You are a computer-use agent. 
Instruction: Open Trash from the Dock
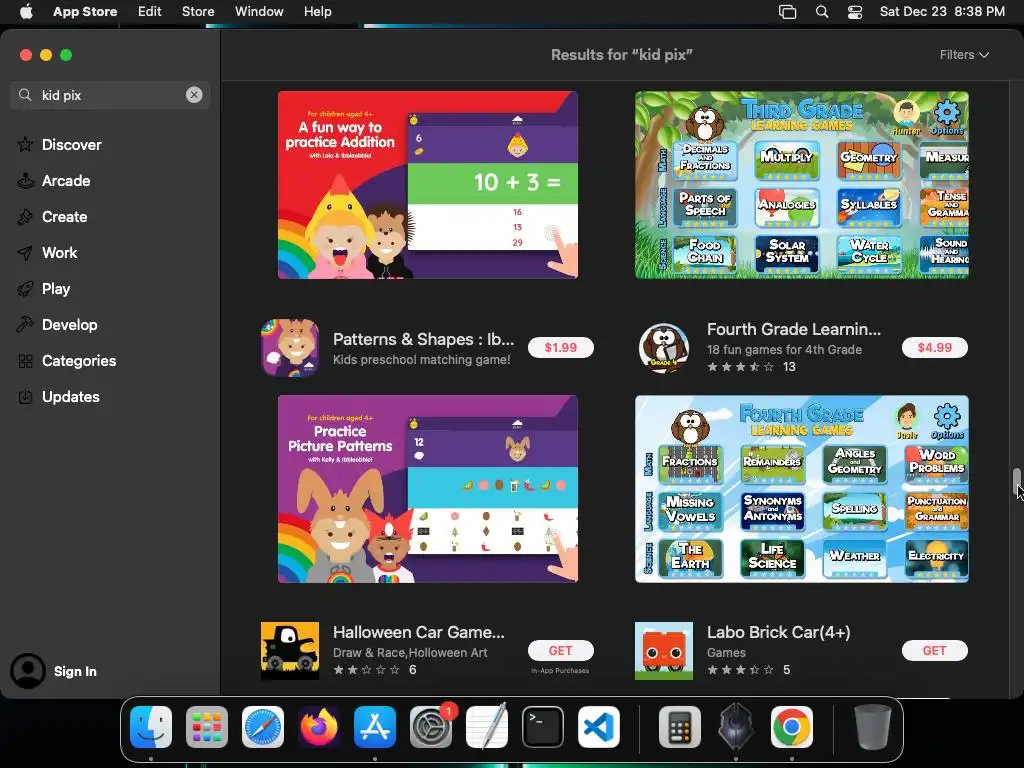click(872, 726)
